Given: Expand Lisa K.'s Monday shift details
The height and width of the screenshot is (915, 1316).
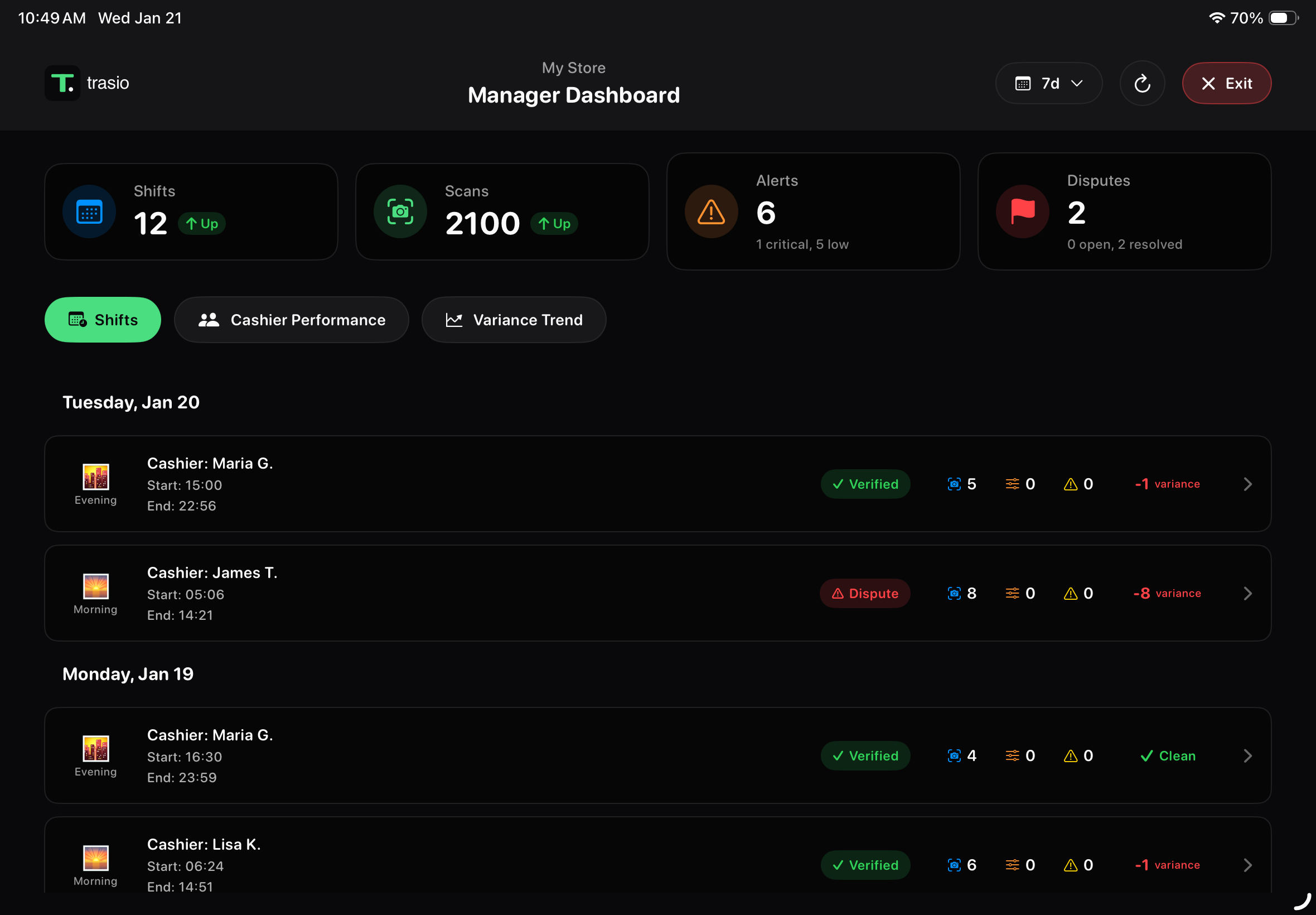Looking at the screenshot, I should click(x=1249, y=865).
